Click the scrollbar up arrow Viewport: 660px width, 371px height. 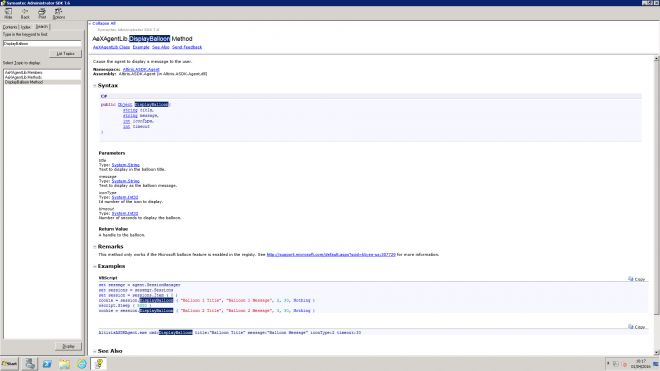pos(656,59)
